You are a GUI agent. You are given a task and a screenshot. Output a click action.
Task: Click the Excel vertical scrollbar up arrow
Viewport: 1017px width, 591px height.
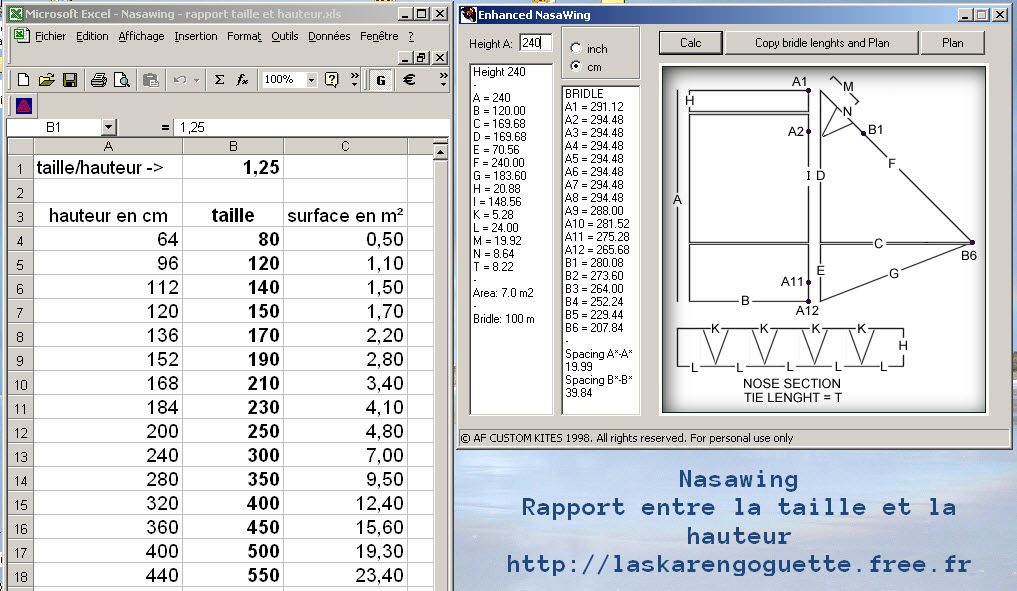440,152
